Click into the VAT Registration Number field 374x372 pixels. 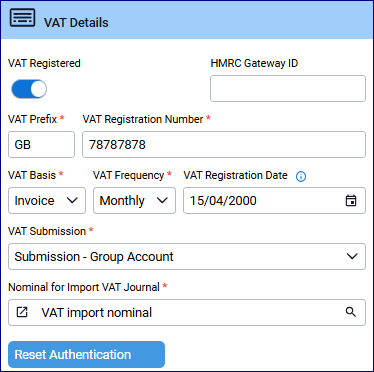(x=224, y=144)
